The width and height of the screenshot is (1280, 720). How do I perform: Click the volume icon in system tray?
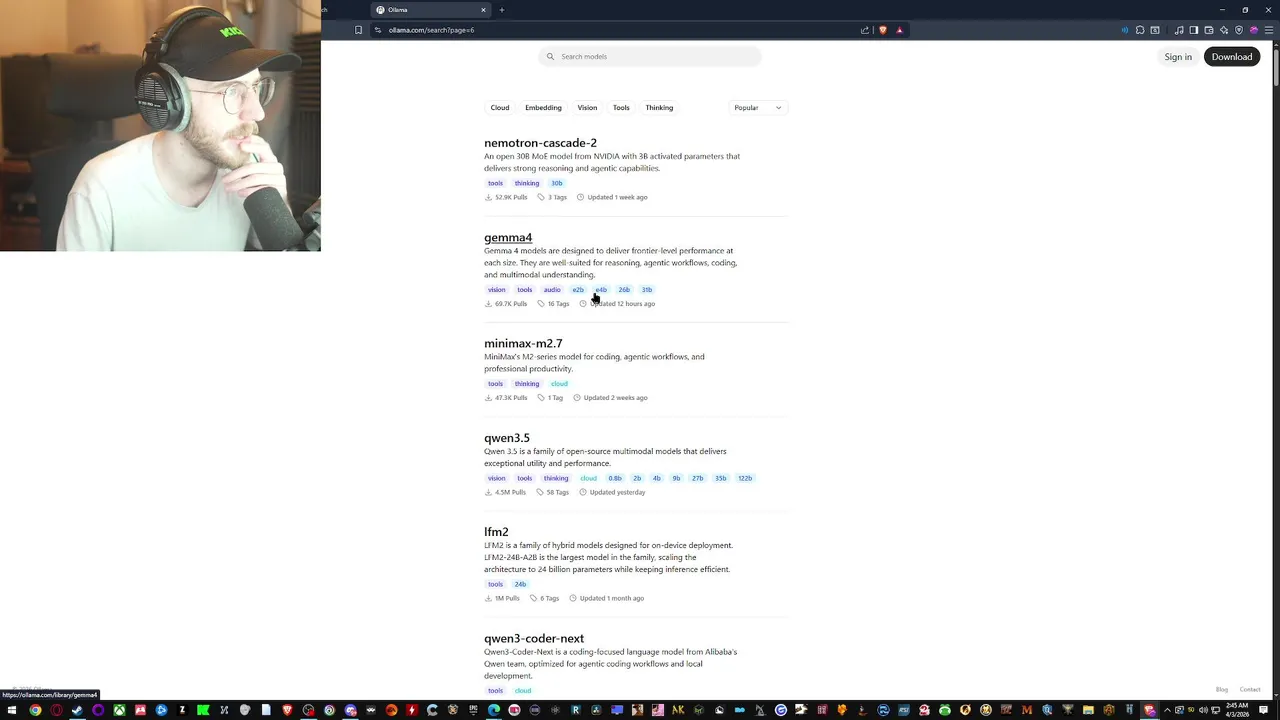1203,710
